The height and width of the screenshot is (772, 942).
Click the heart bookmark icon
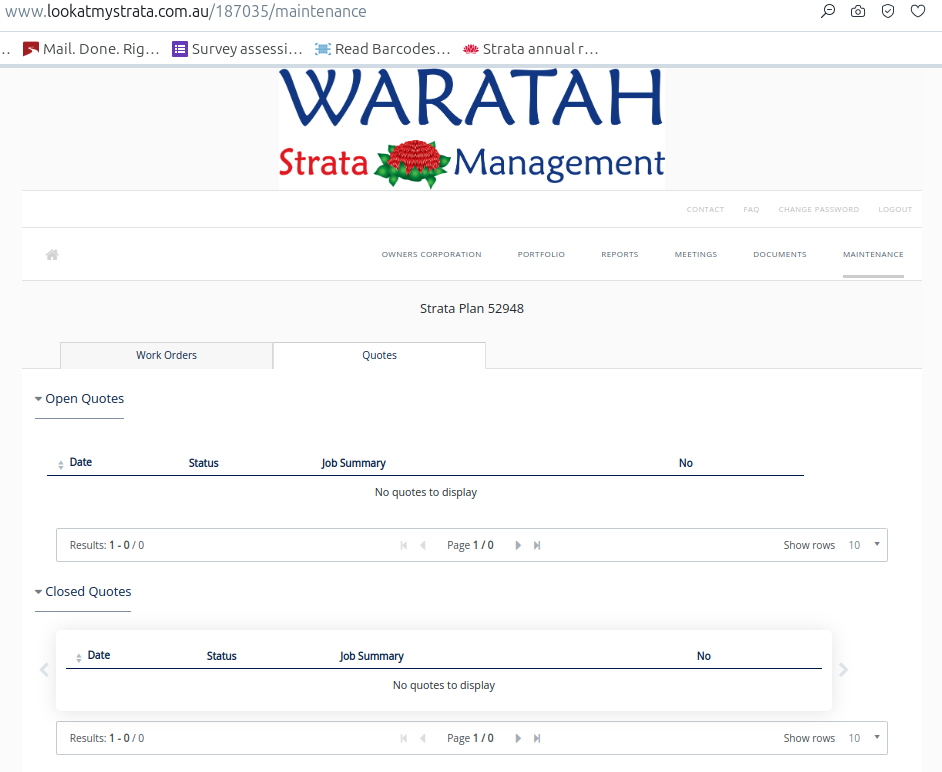pos(917,11)
